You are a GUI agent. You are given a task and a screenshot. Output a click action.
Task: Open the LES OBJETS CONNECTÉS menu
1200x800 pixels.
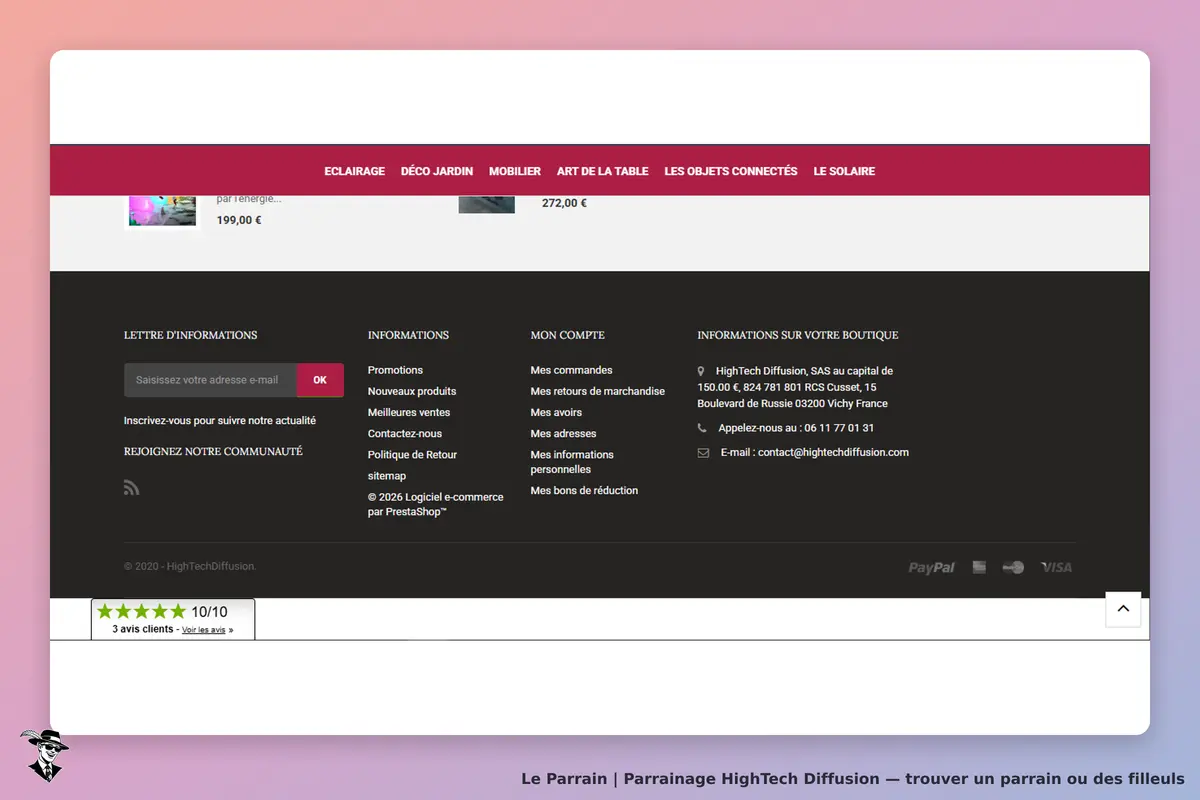click(731, 171)
